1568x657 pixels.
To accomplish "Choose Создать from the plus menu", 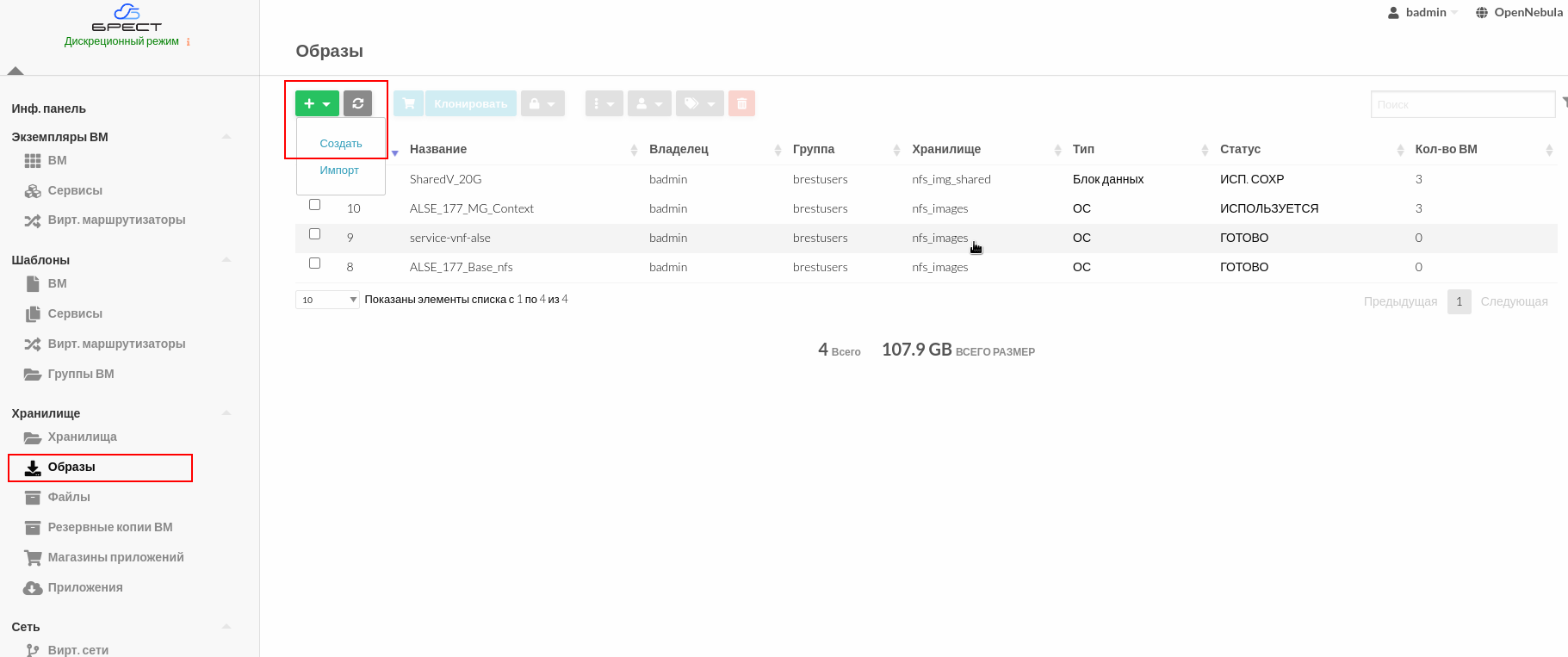I will tap(341, 144).
